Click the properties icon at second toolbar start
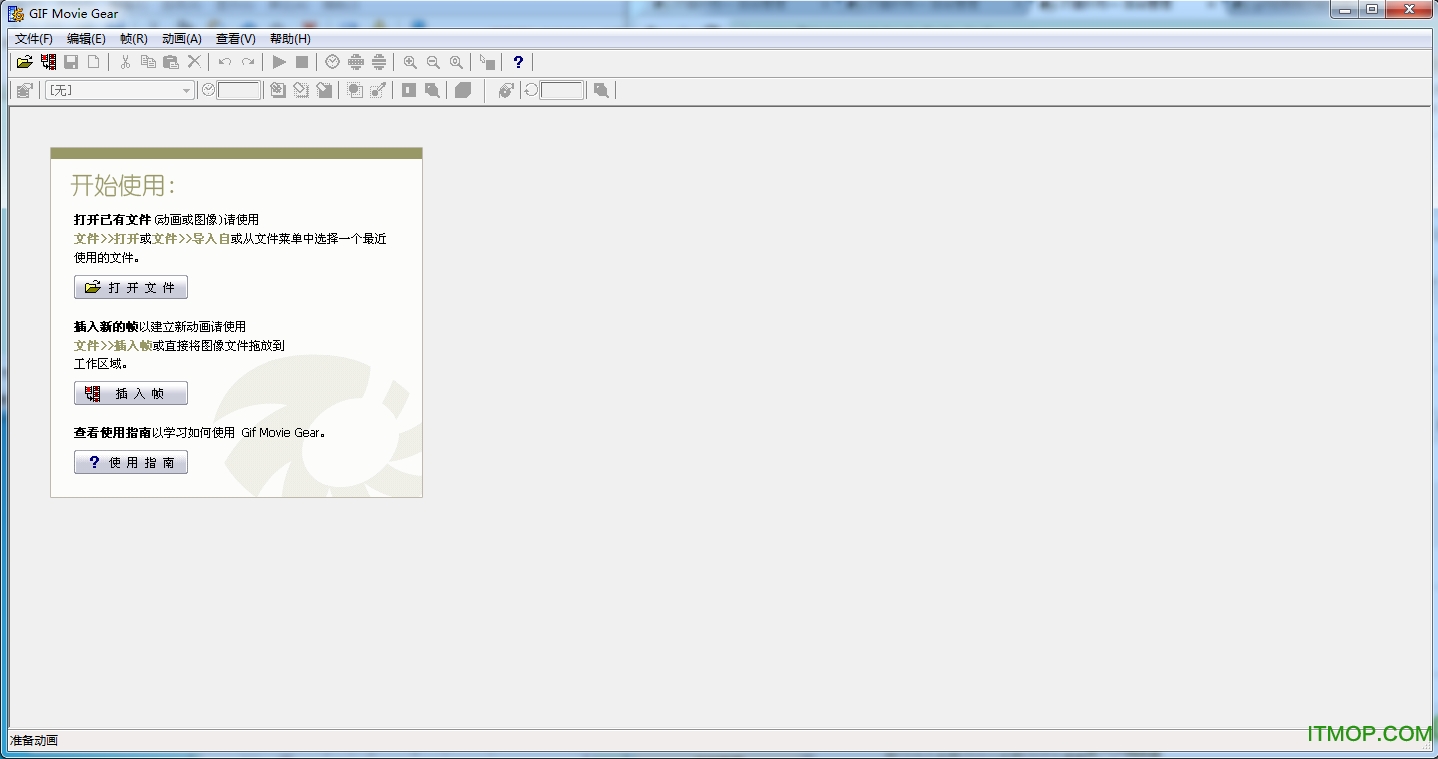 (25, 90)
